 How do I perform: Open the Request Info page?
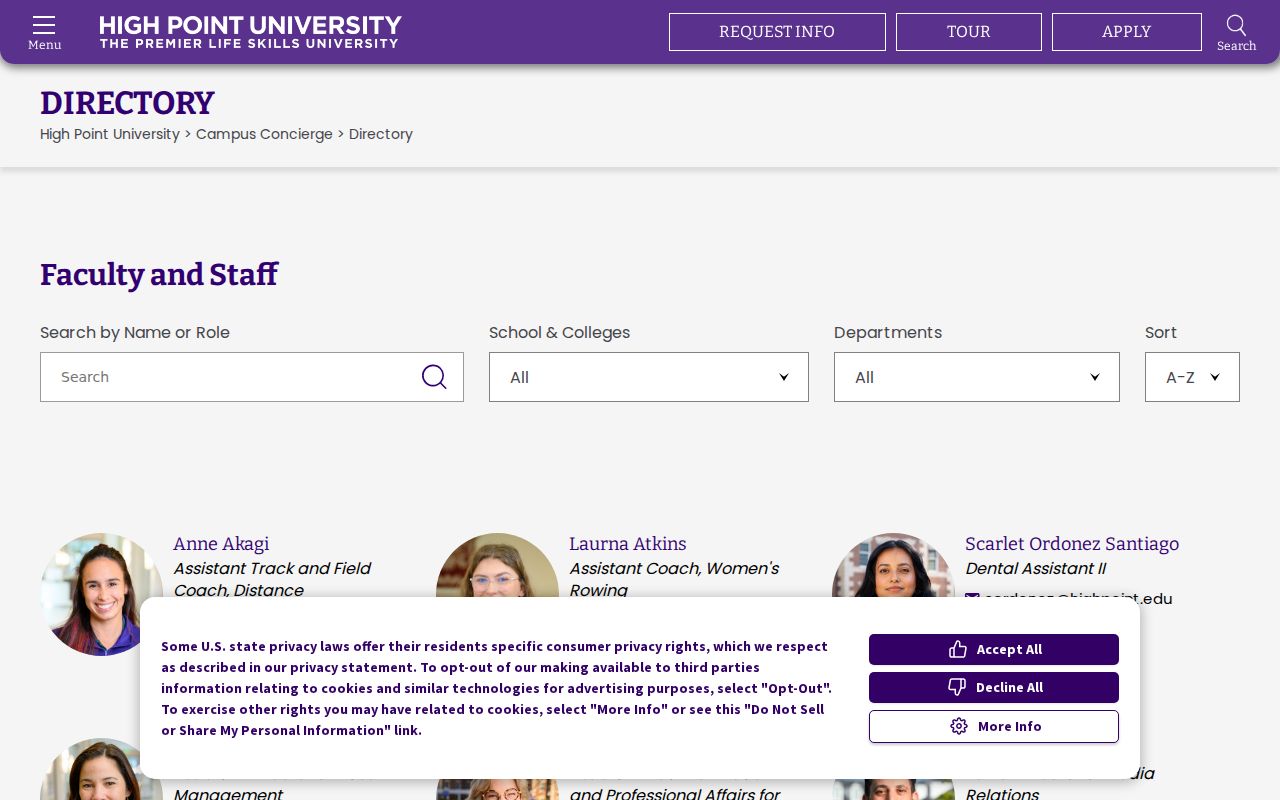click(x=777, y=32)
